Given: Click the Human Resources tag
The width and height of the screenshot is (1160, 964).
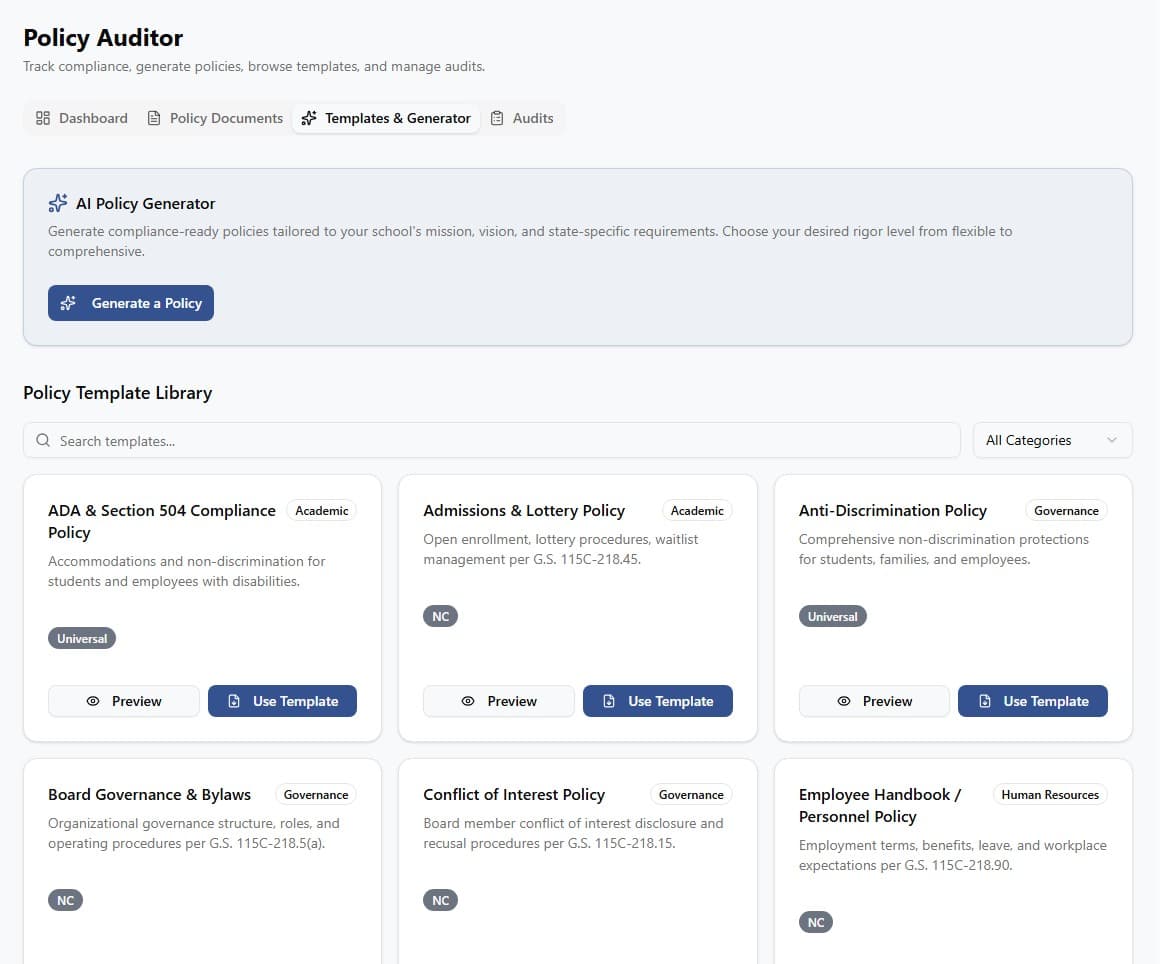Looking at the screenshot, I should coord(1050,795).
